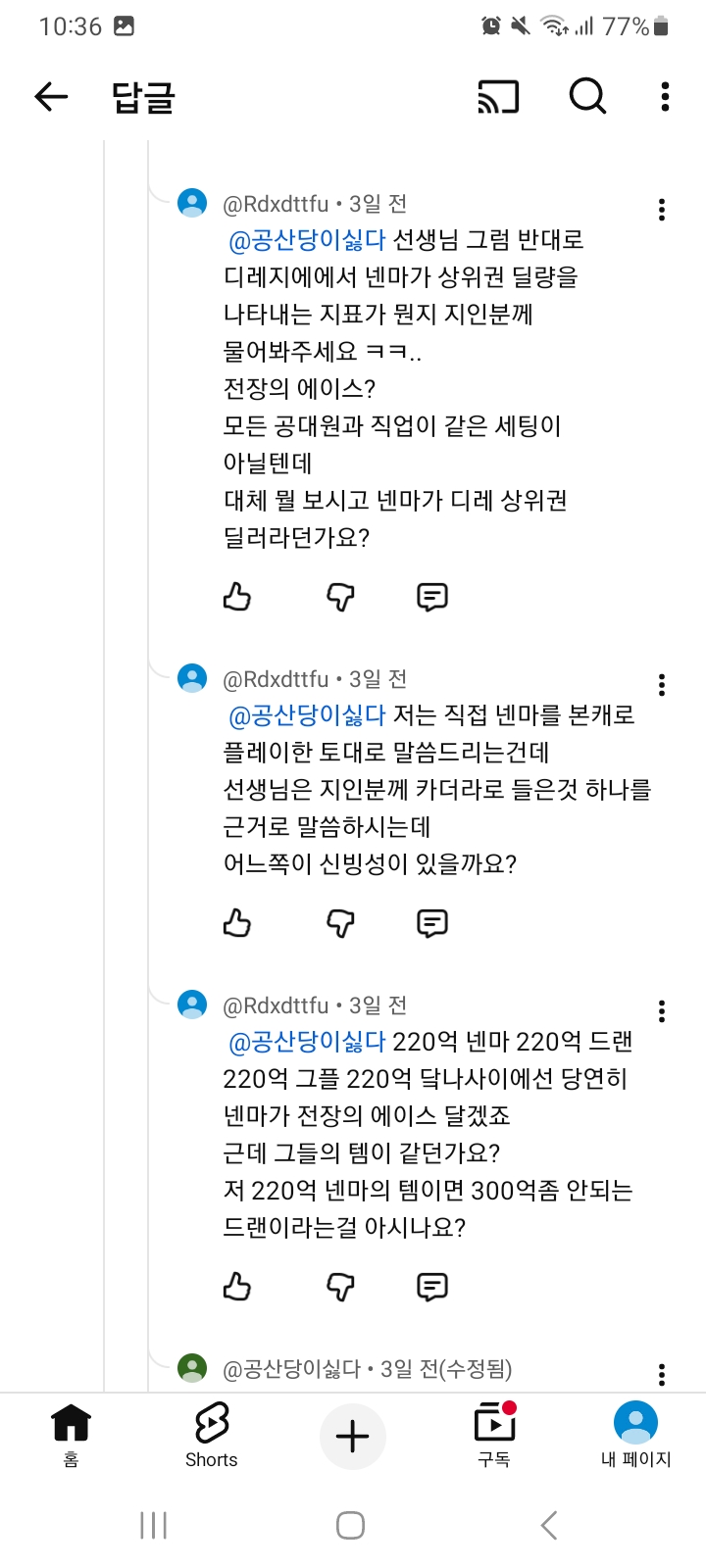Tap the back arrow in the header
706x1568 pixels.
(51, 96)
